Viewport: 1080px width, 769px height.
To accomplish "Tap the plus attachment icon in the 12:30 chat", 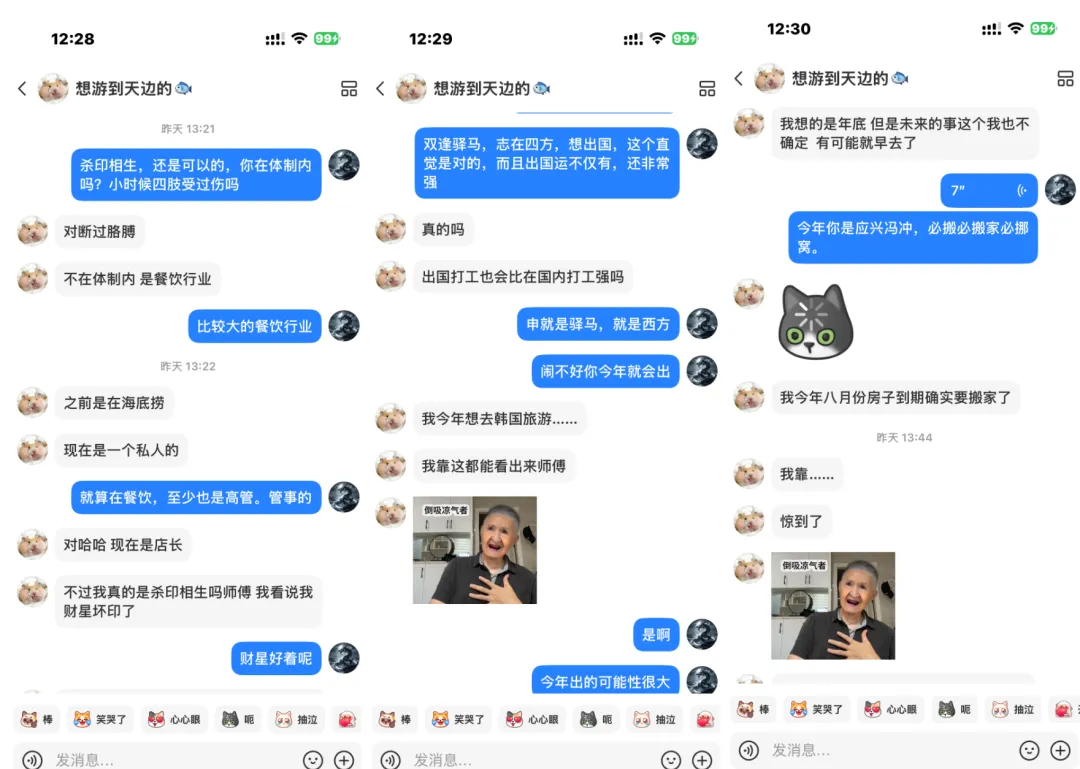I will pyautogui.click(x=1060, y=750).
